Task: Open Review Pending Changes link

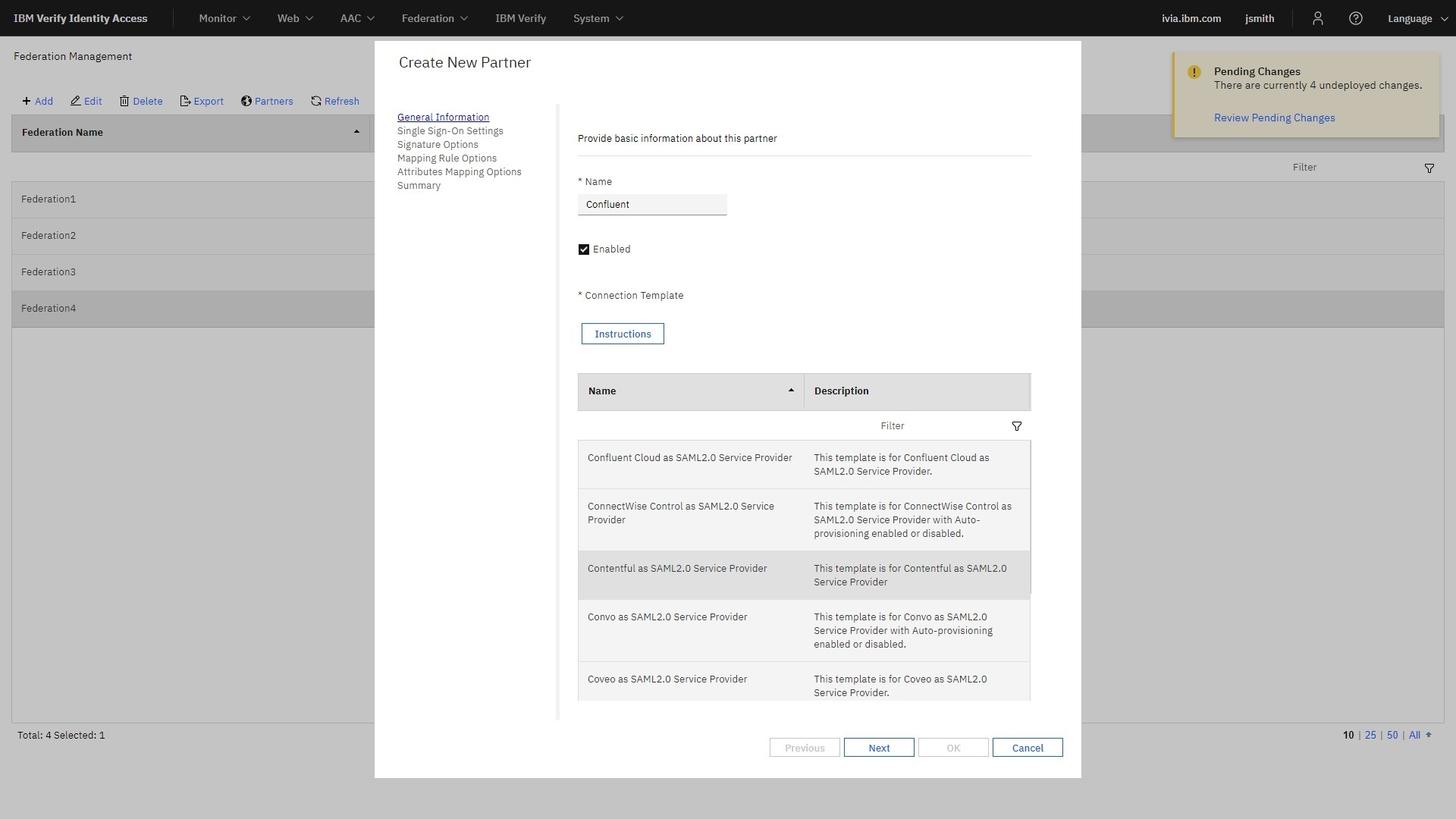Action: 1274,118
